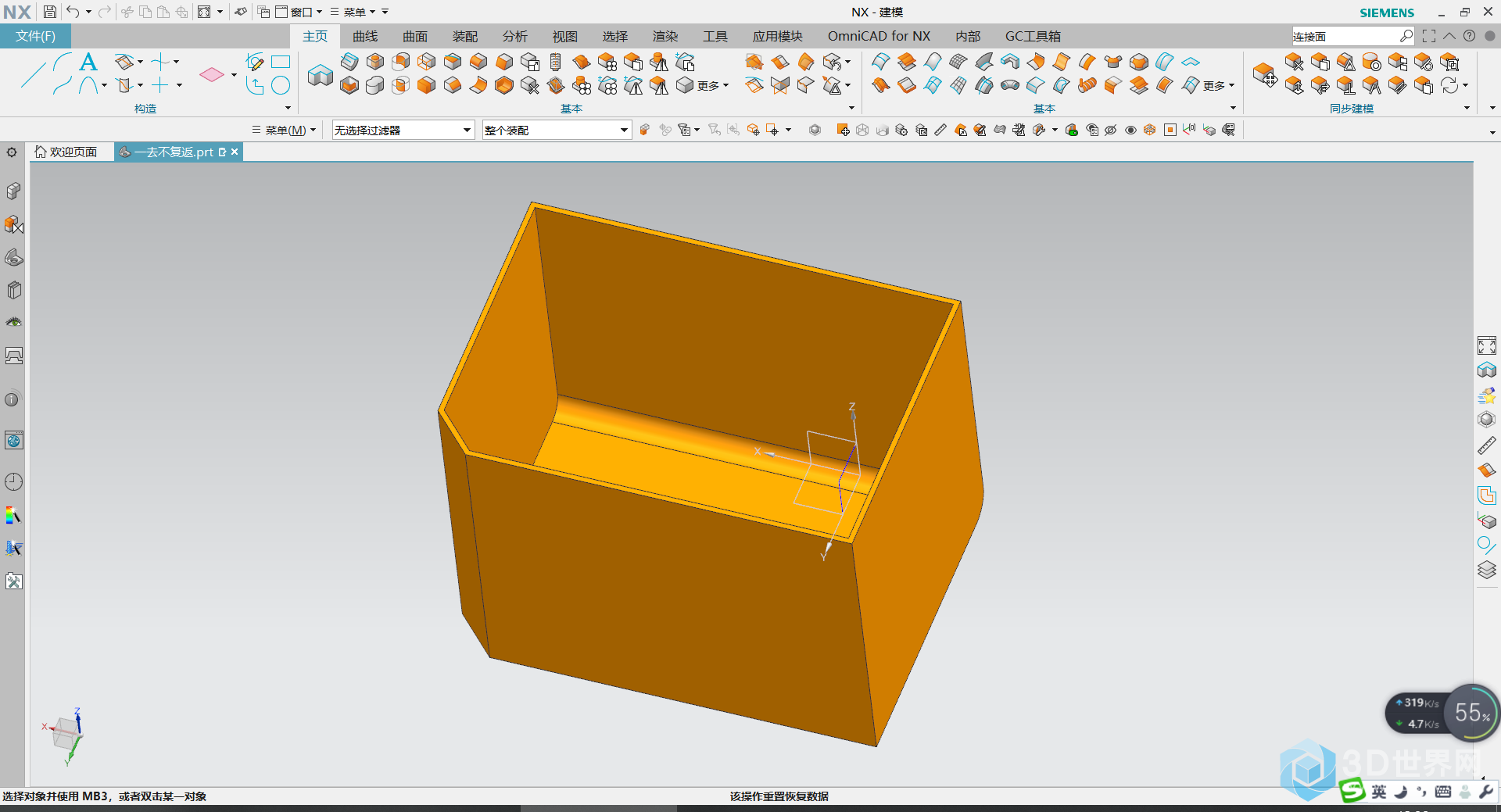
Task: Open the 整个装配 scope dropdown
Action: tap(557, 130)
